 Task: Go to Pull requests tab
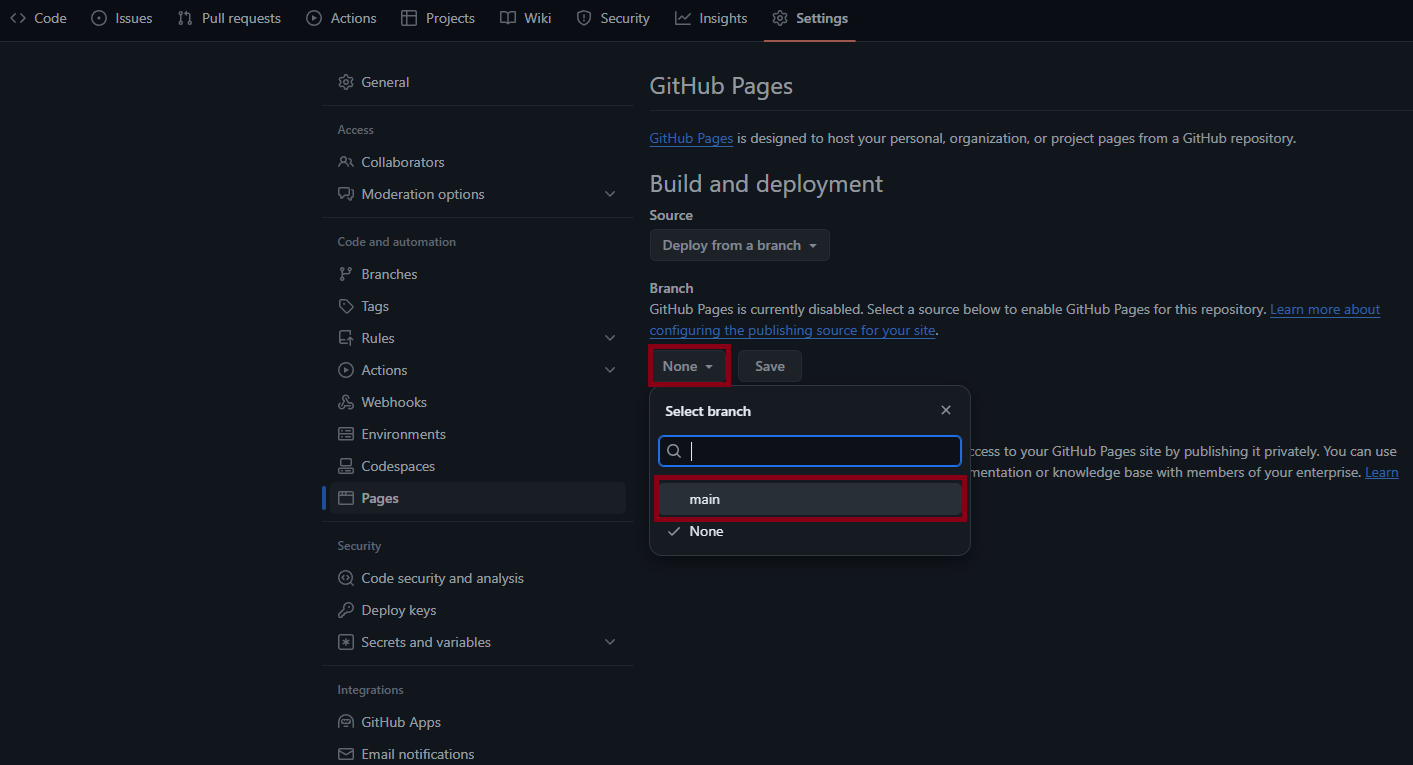(x=229, y=18)
